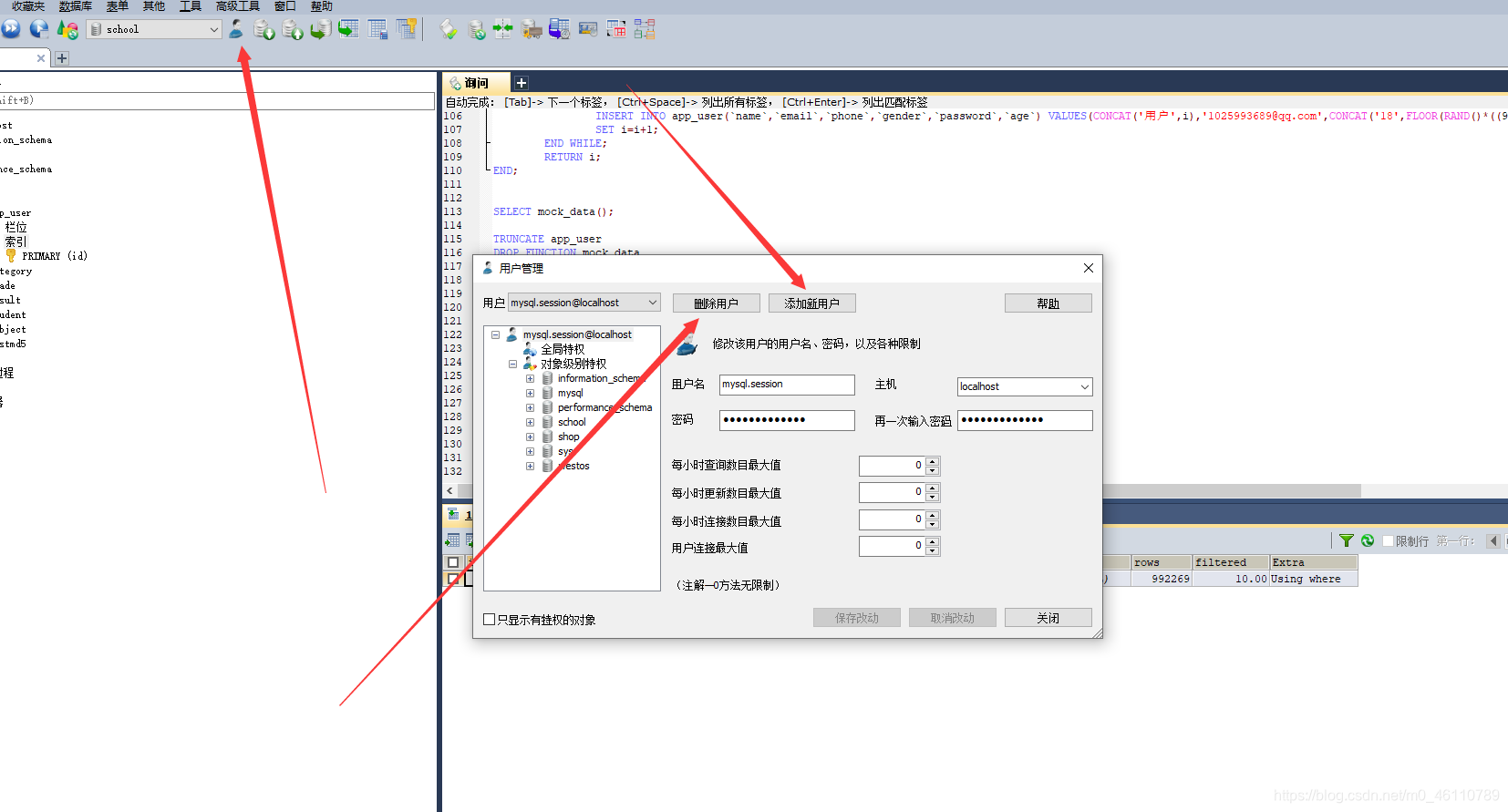This screenshot has height=812, width=1508.
Task: Open the User Manager person icon in toolbar
Action: point(236,29)
